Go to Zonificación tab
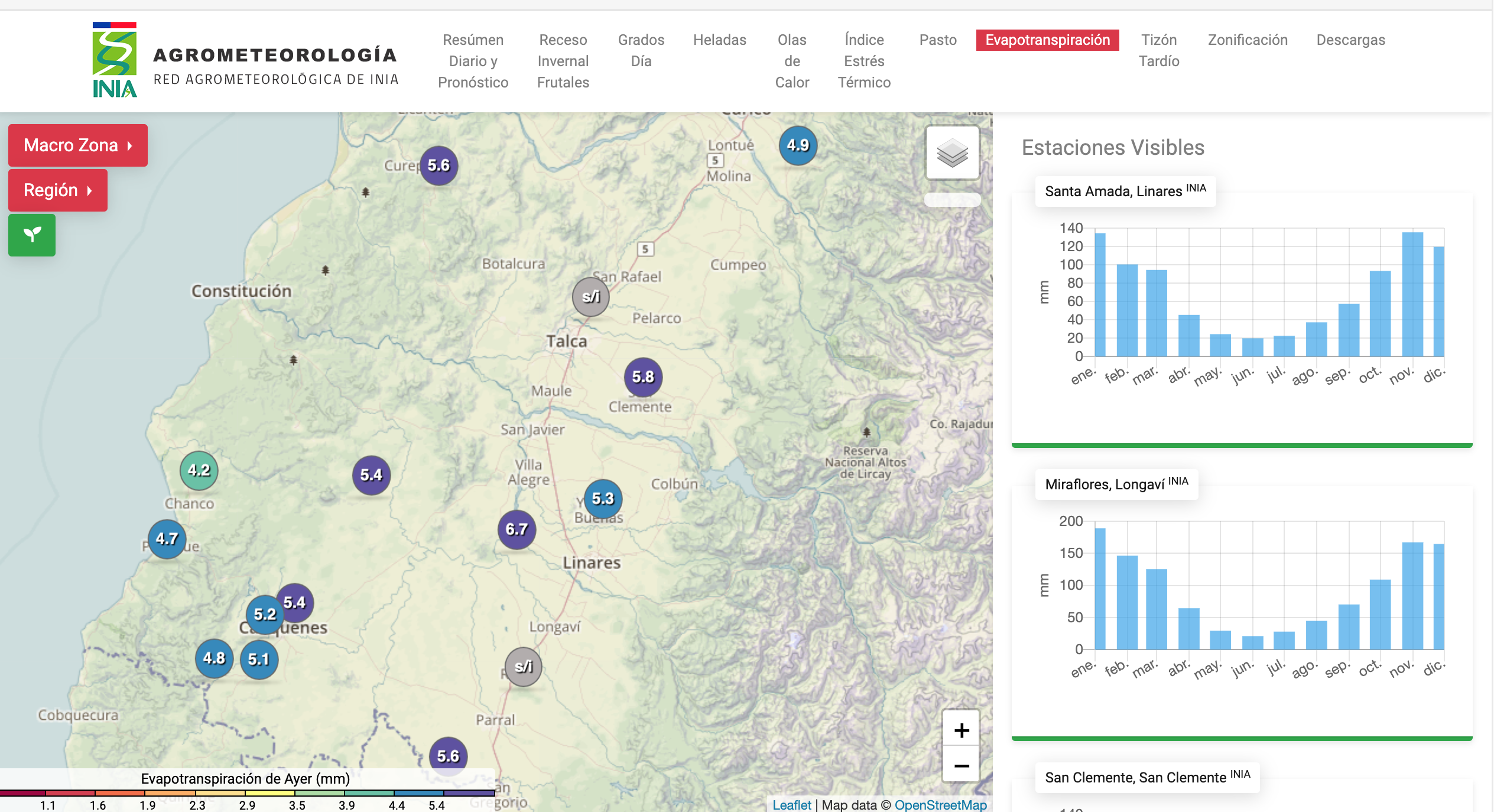This screenshot has width=1494, height=812. (x=1248, y=40)
